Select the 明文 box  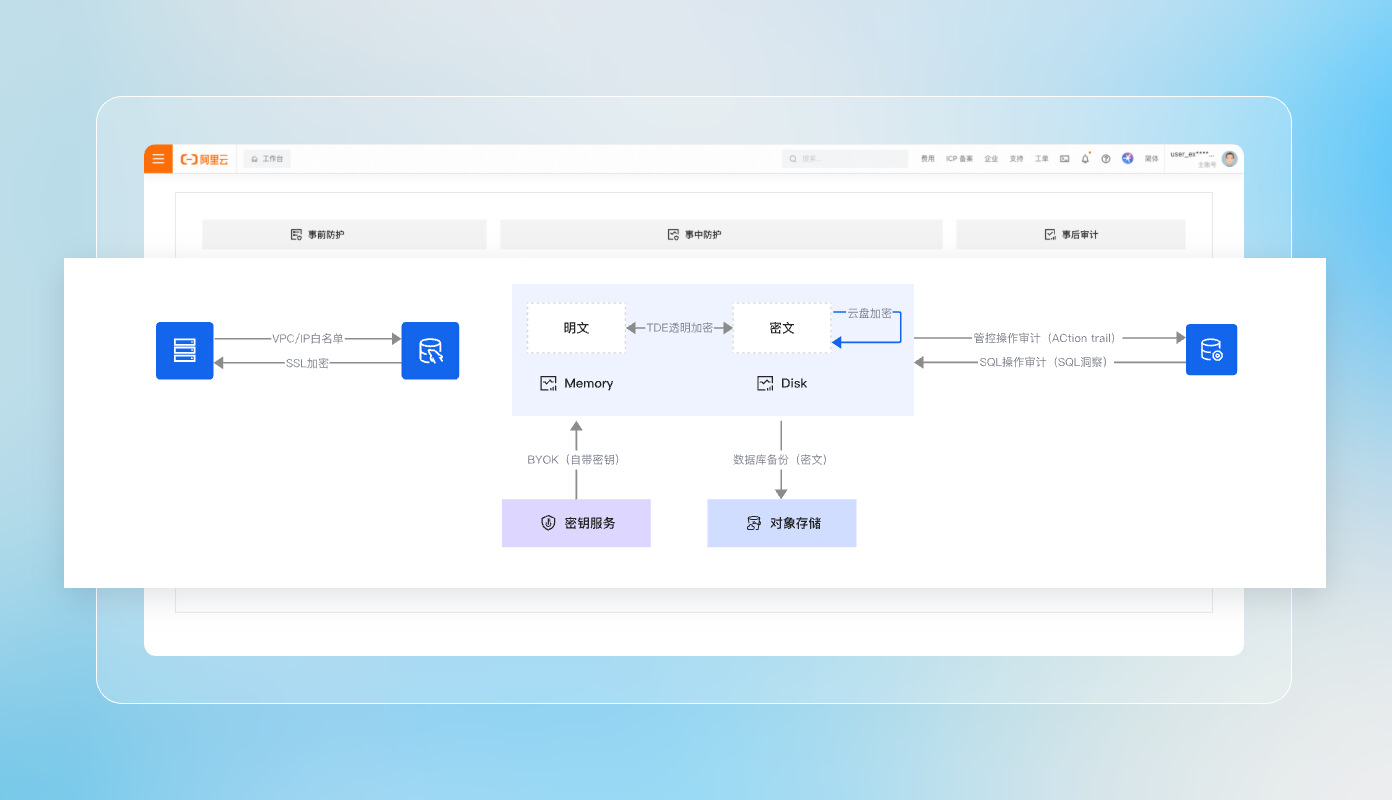coord(577,328)
